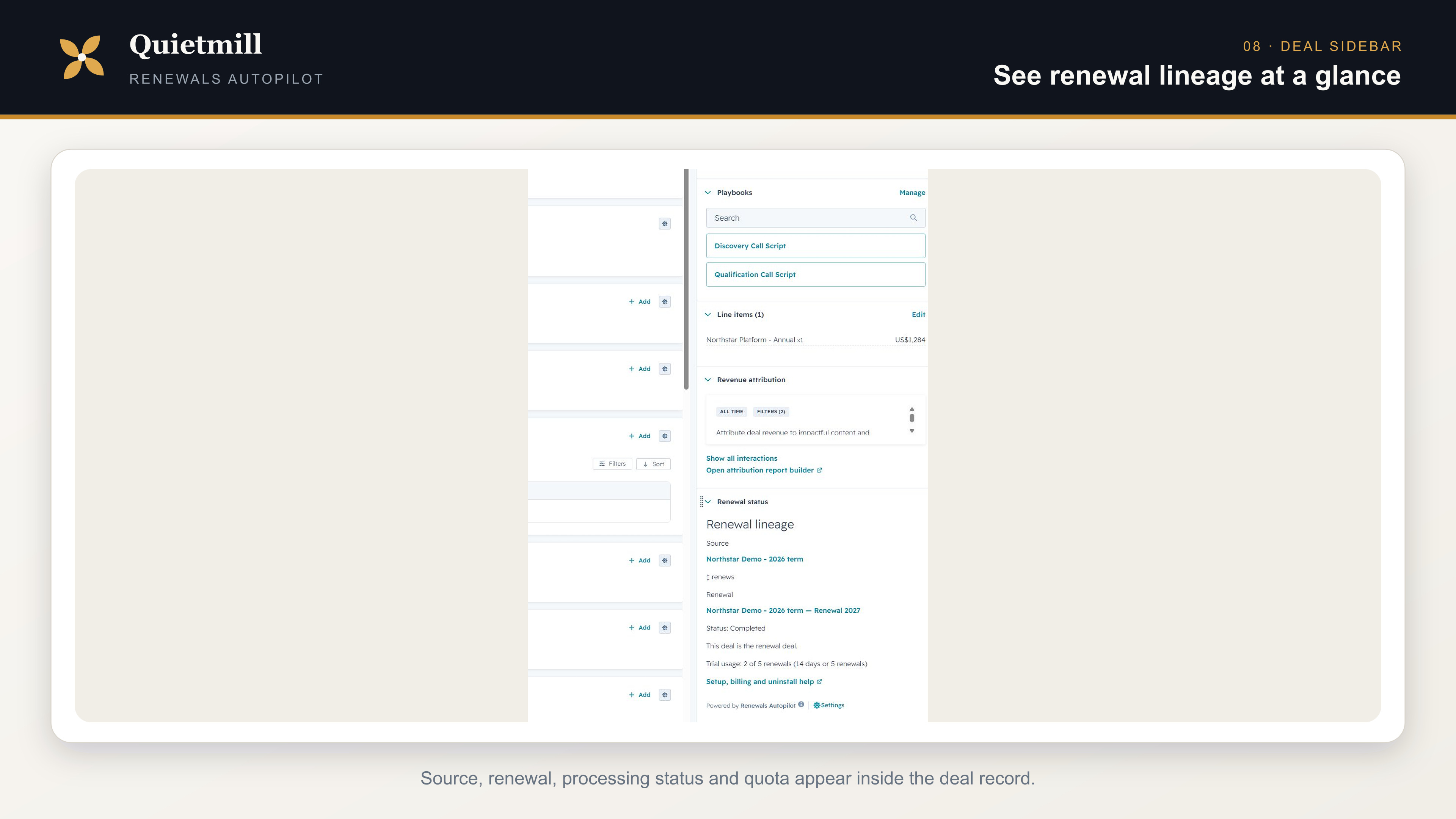Click the ALL TIME filter tag
This screenshot has height=819, width=1456.
tap(731, 411)
